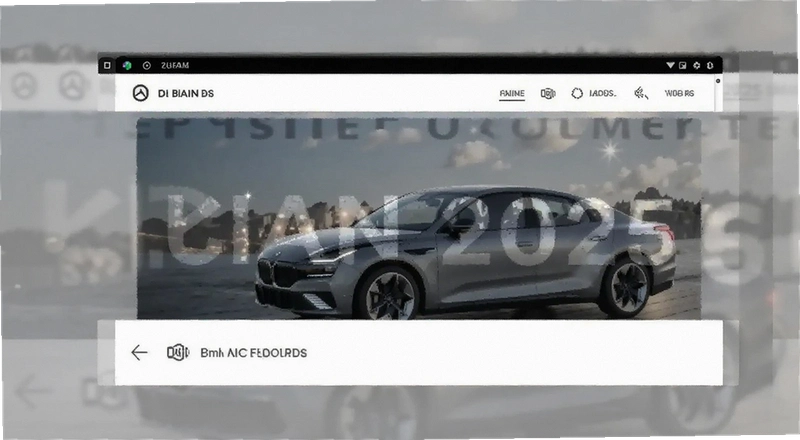Open the DI BIAIN DS home link
The image size is (800, 440).
186,93
